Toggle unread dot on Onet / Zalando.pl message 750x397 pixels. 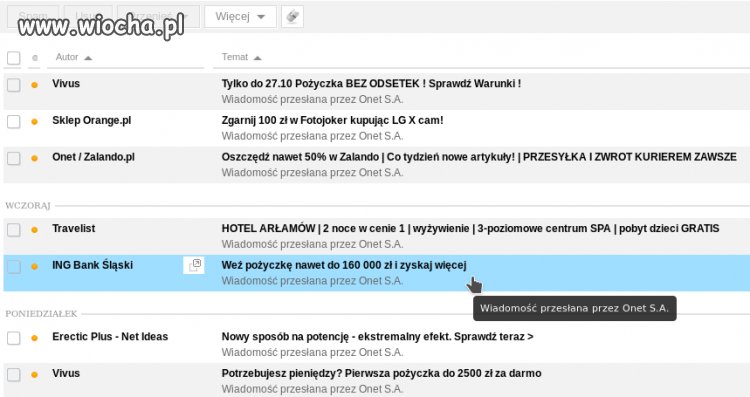click(34, 158)
